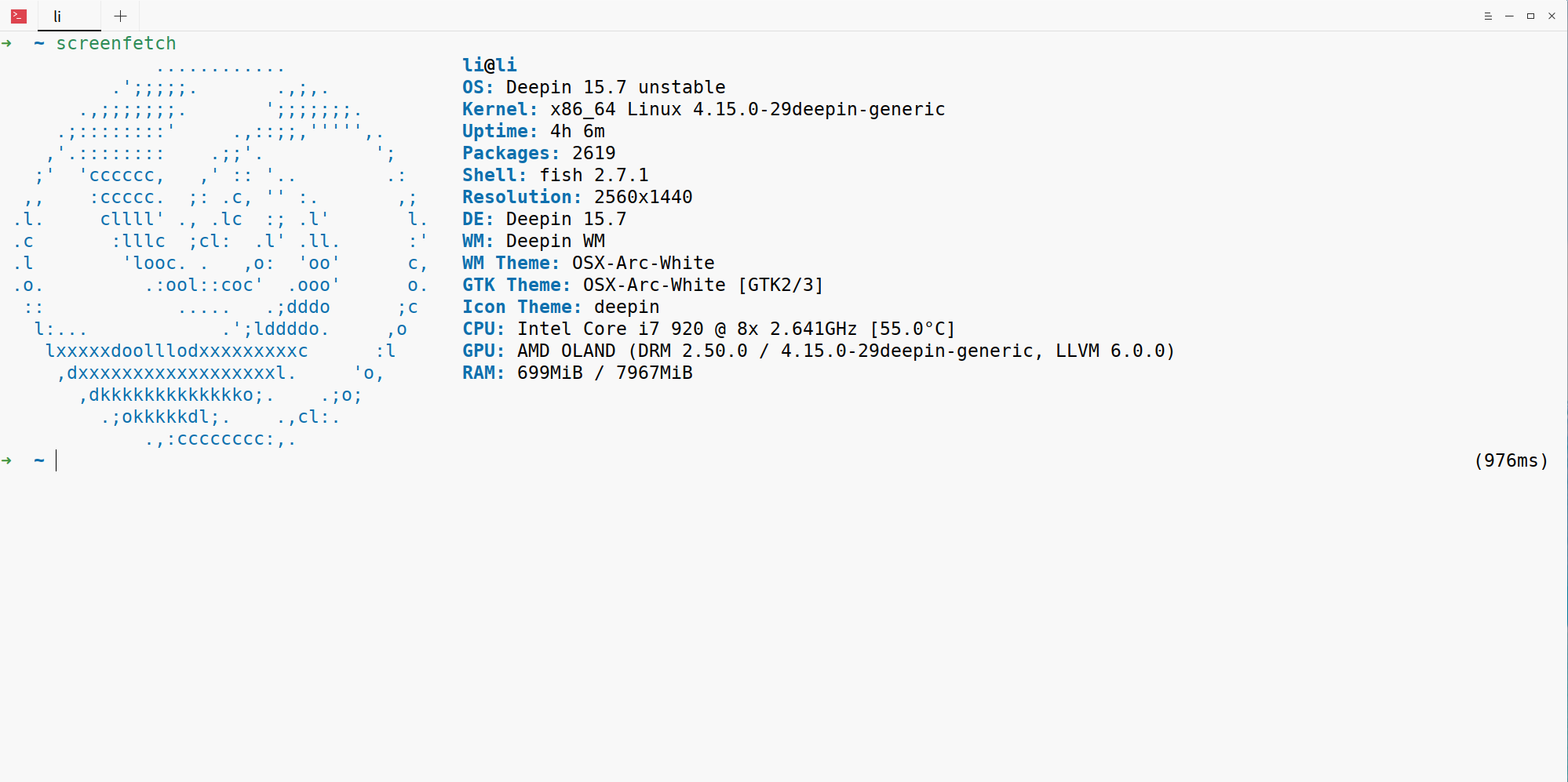Click the GTK Theme OSX-Arc-White line

click(x=643, y=285)
